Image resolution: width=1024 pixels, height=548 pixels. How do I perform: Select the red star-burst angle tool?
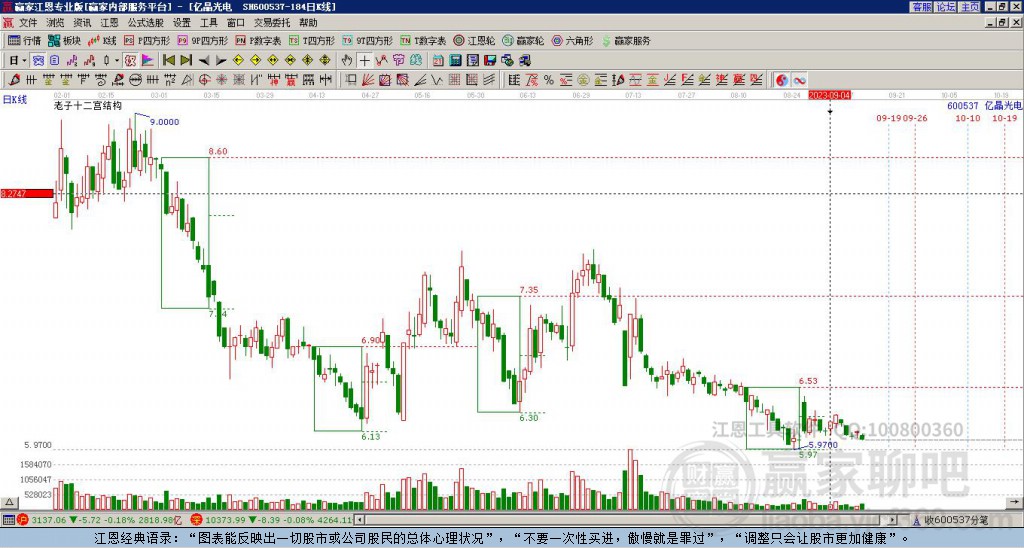click(221, 80)
